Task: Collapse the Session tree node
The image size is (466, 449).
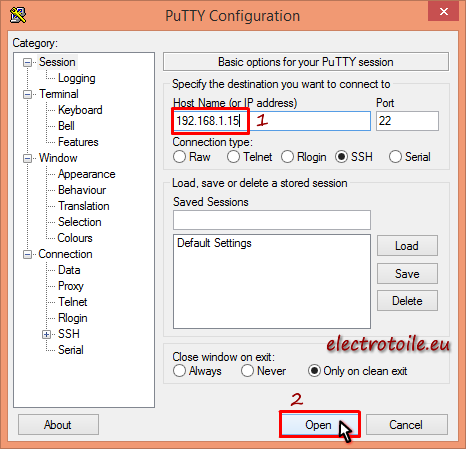Action: [27, 62]
